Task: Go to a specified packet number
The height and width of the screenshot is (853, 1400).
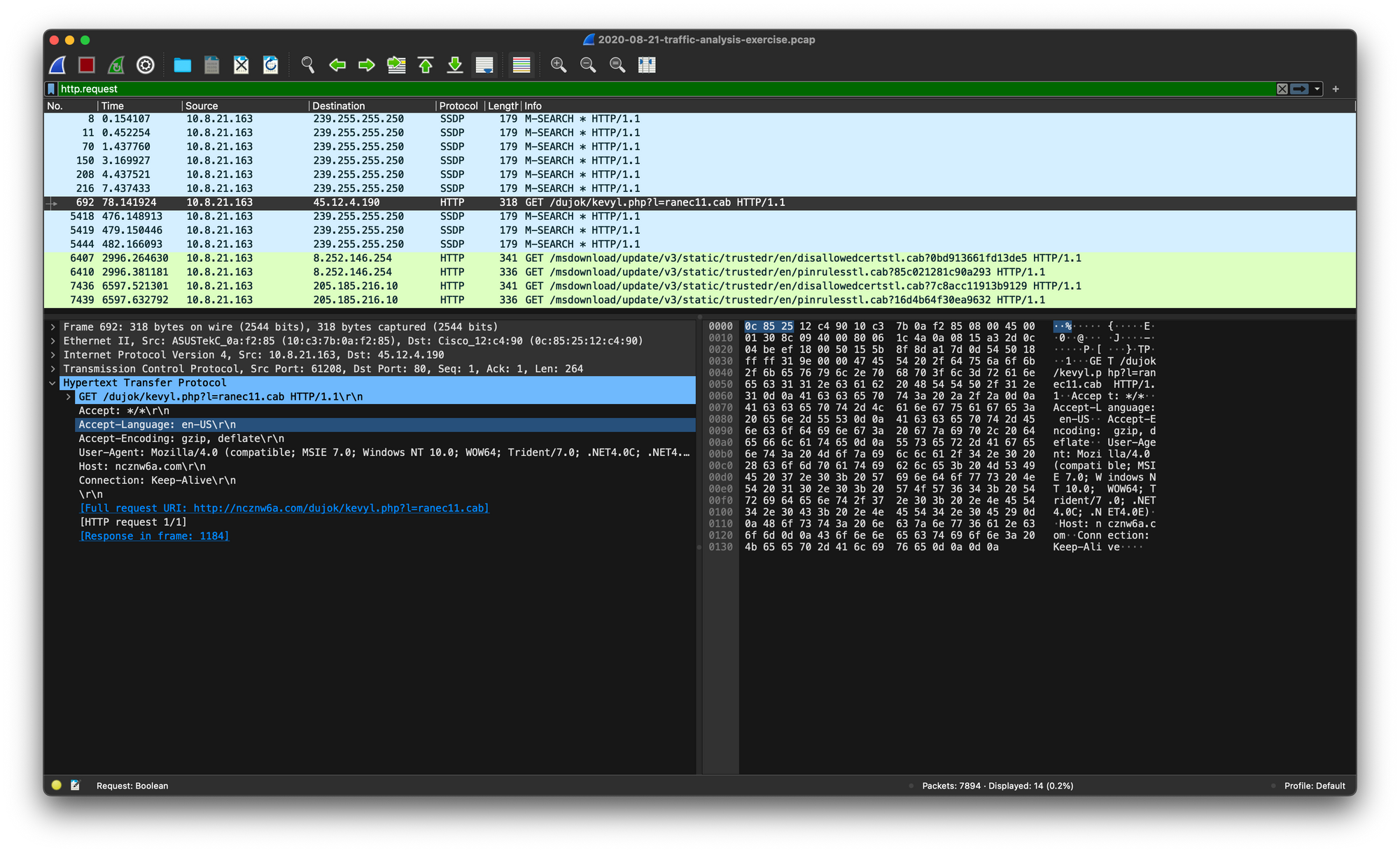Action: [396, 65]
